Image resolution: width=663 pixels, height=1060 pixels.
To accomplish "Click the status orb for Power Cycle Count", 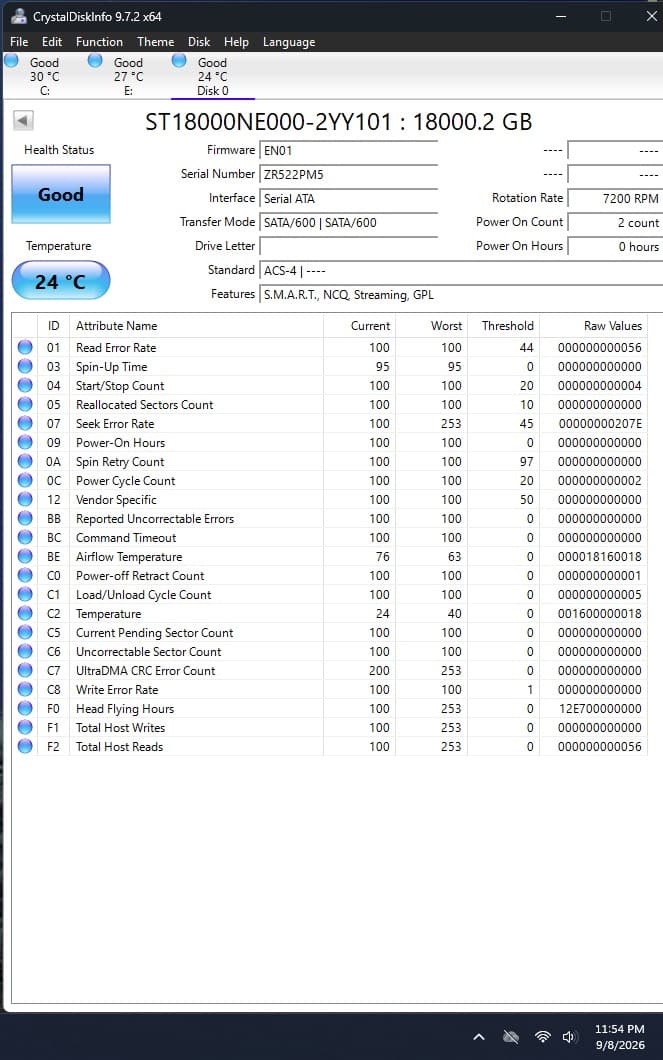I will click(x=25, y=480).
